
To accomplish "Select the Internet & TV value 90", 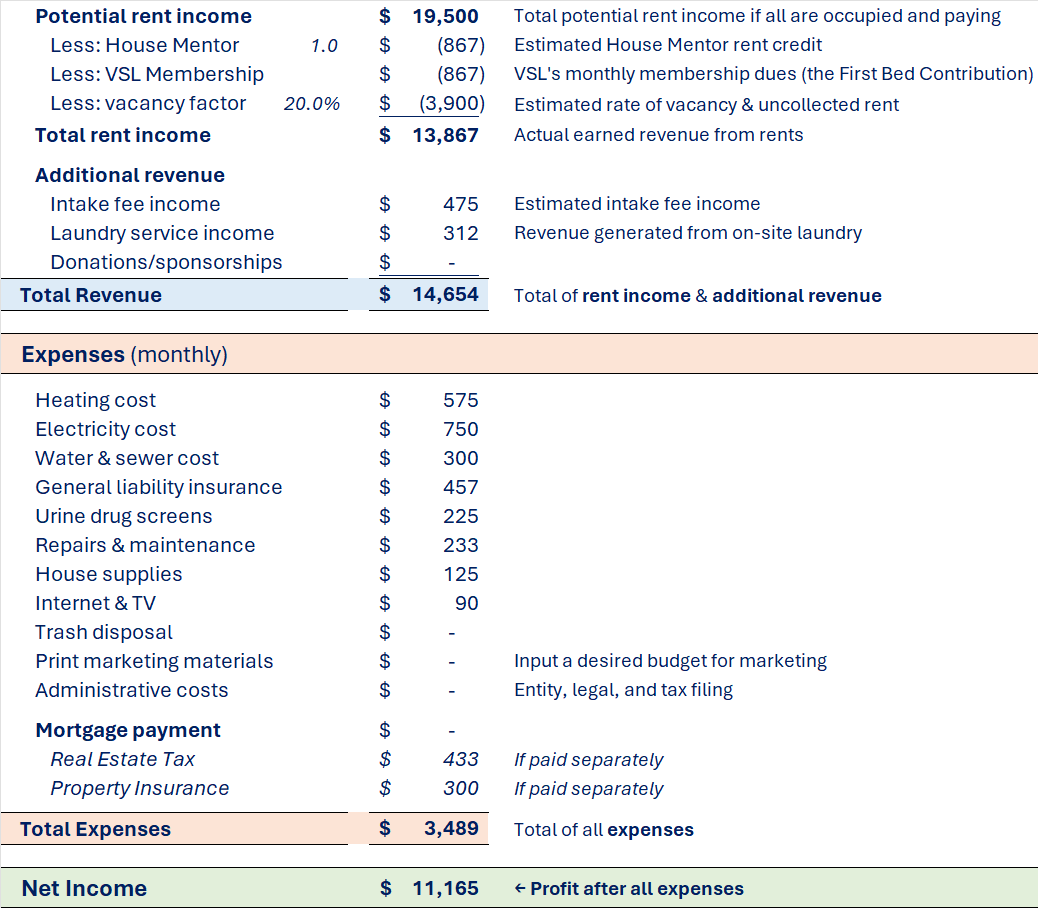I will pos(466,603).
